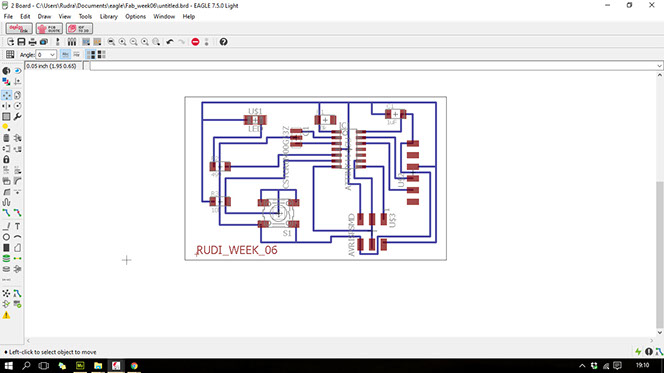This screenshot has width=664, height=373.
Task: Click the vertical scrollbar thumb of the canvas
Action: pos(660,255)
